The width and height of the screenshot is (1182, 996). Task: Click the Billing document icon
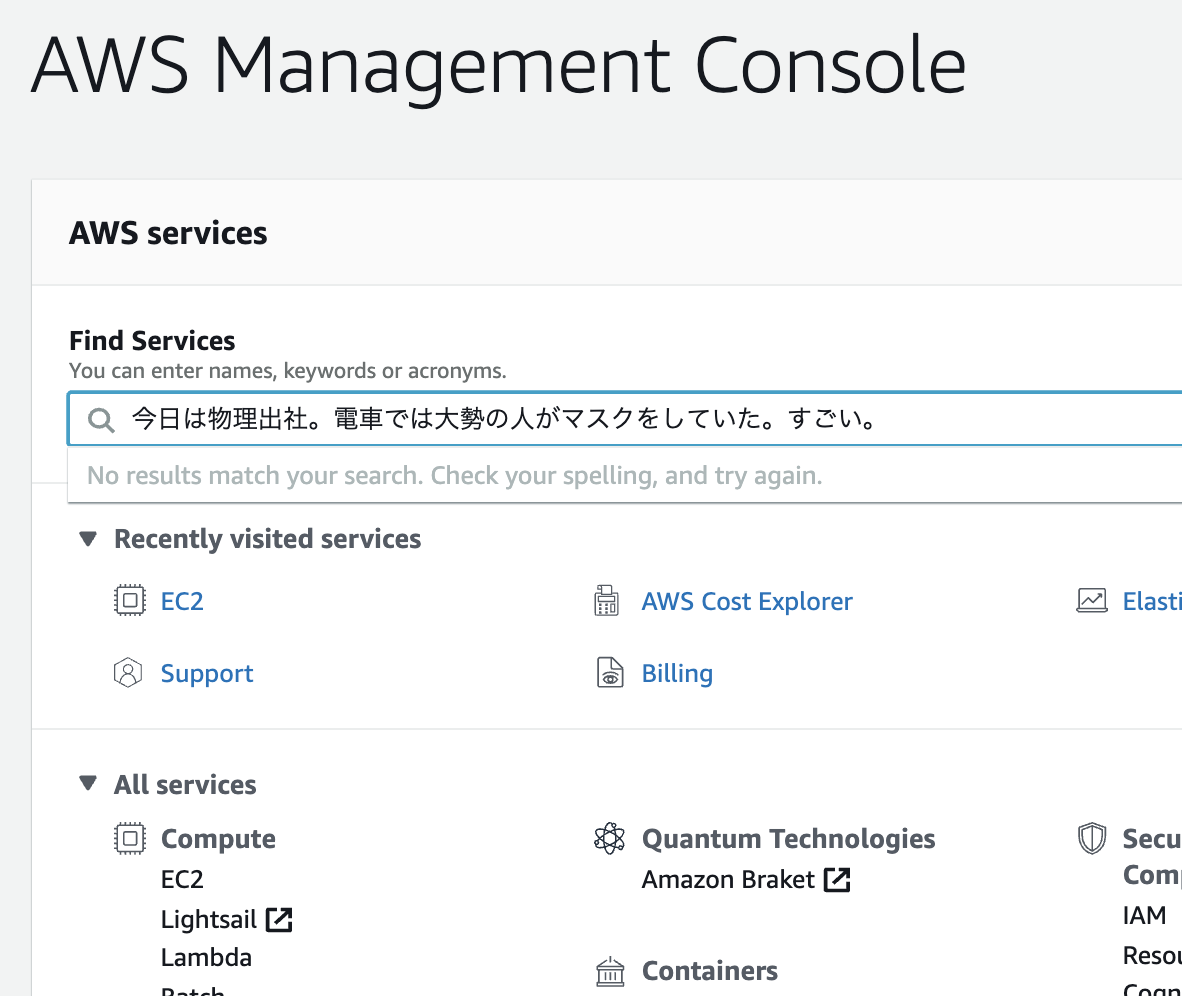610,673
